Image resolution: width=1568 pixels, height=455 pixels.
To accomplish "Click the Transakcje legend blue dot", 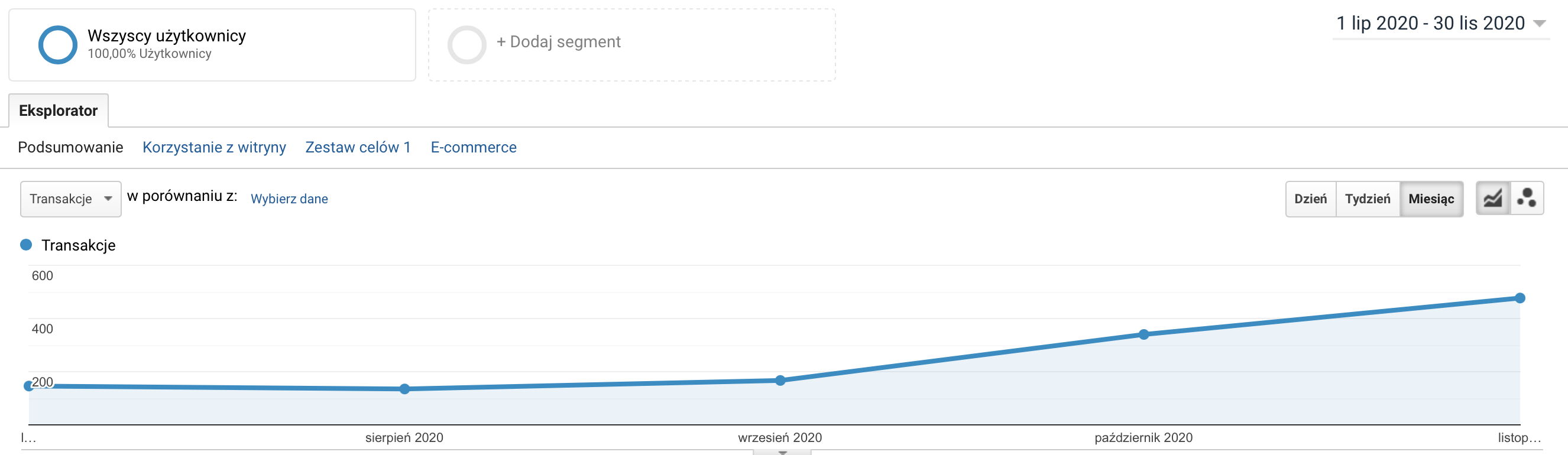I will click(26, 245).
